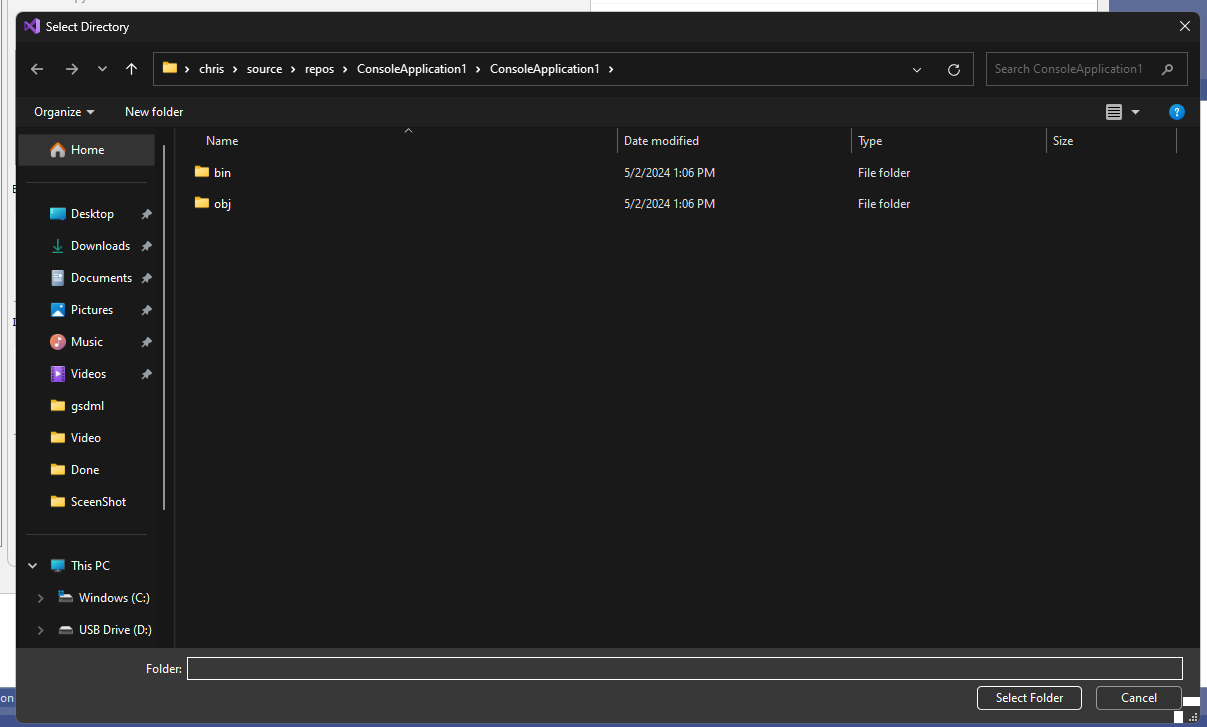1207x727 pixels.
Task: Click chris in the breadcrumb path
Action: (211, 69)
